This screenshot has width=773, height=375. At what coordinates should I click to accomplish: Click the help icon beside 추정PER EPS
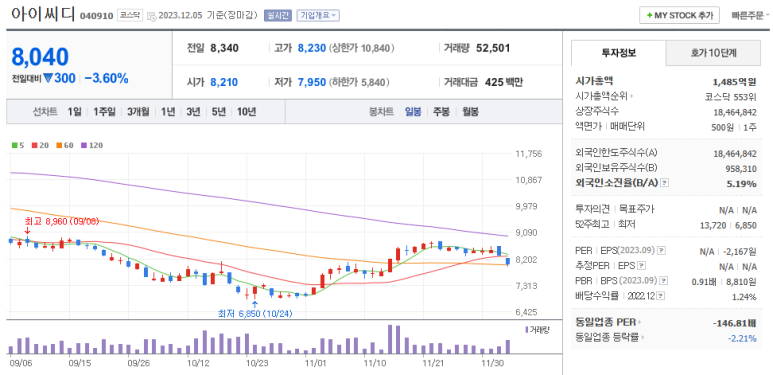(x=641, y=266)
